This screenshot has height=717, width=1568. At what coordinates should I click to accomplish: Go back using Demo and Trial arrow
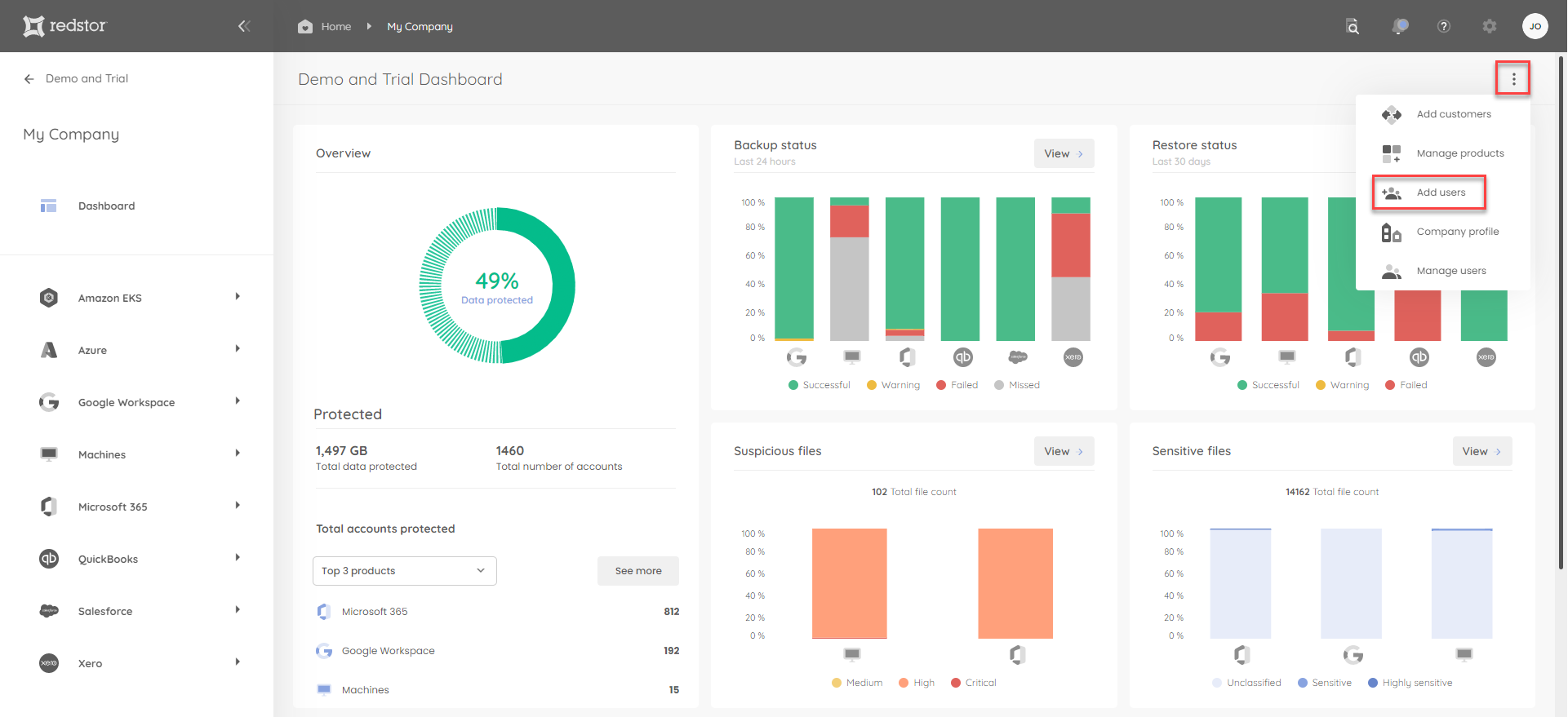(29, 79)
